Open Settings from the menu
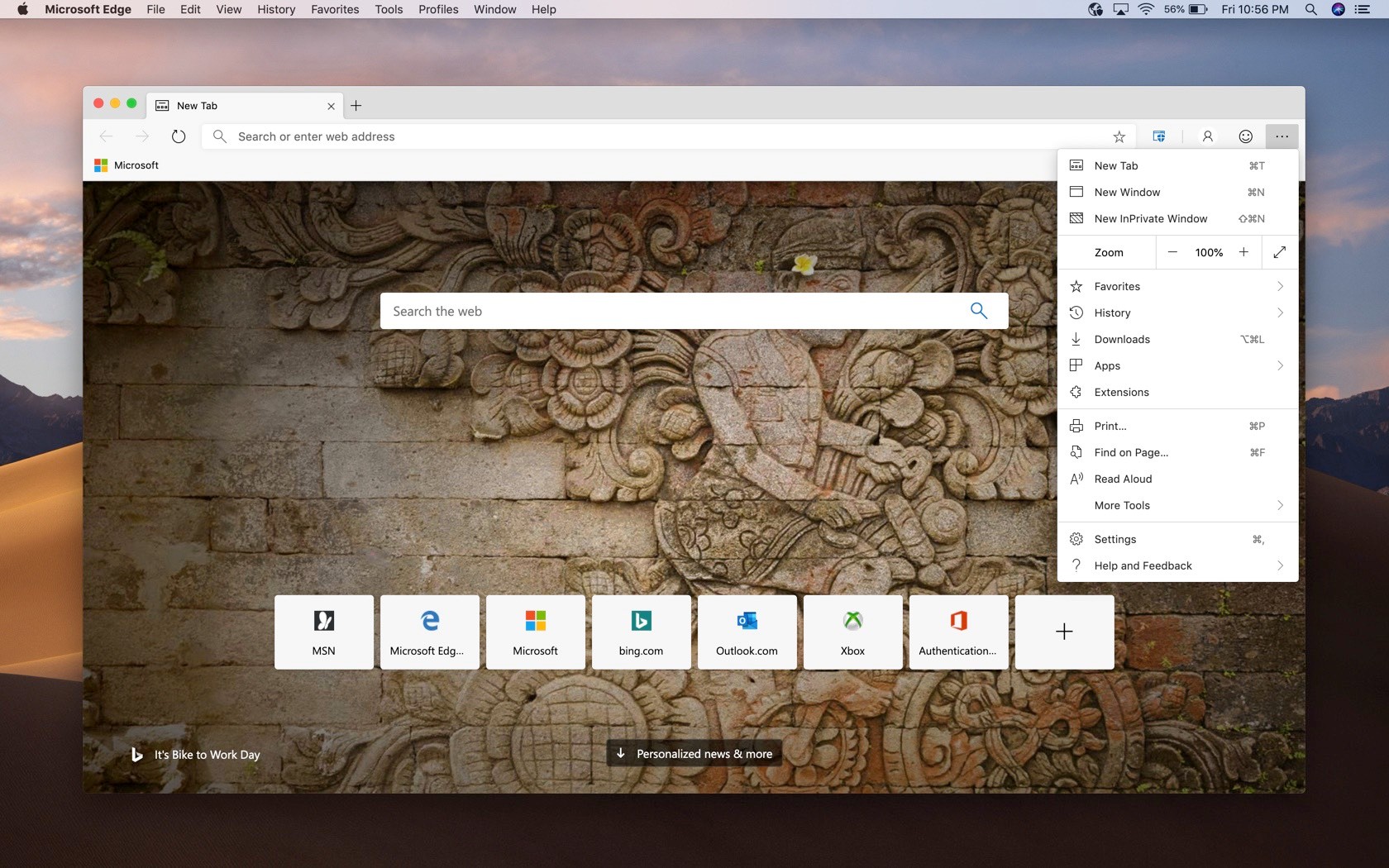Viewport: 1389px width, 868px height. pos(1115,540)
